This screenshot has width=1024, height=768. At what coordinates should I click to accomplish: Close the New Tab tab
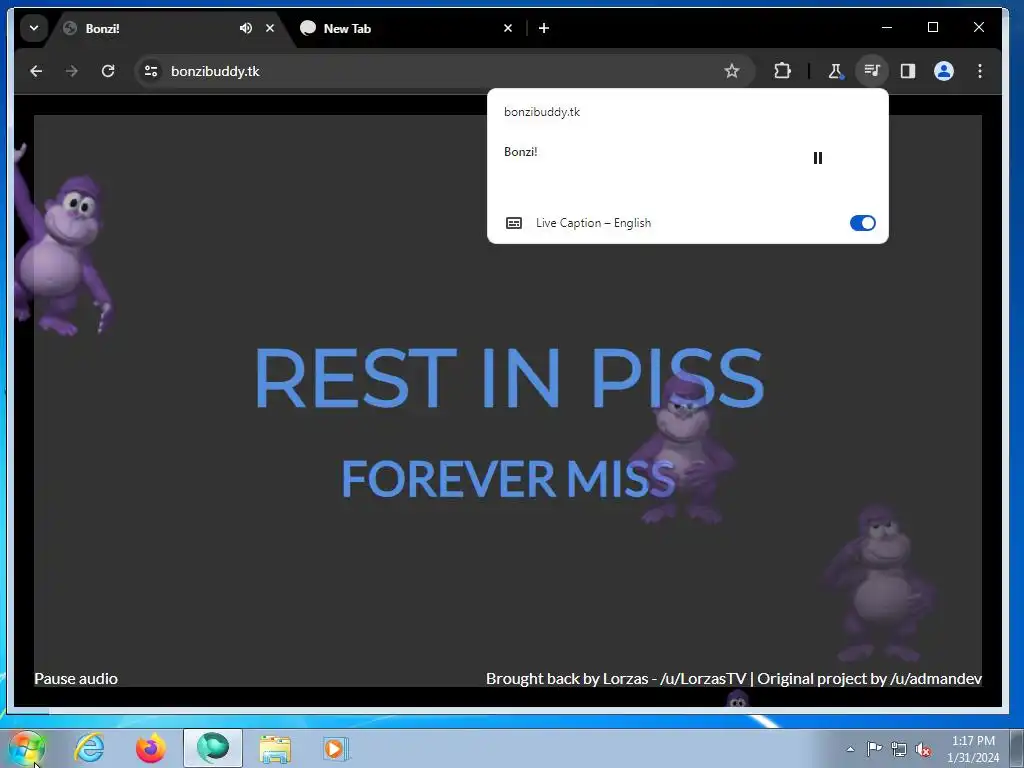(x=507, y=28)
